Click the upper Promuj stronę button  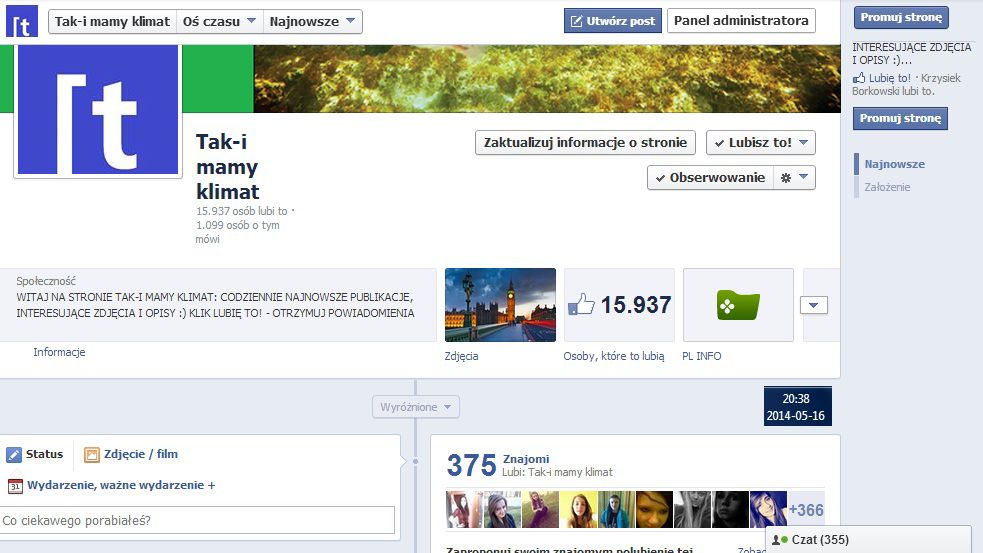point(901,18)
